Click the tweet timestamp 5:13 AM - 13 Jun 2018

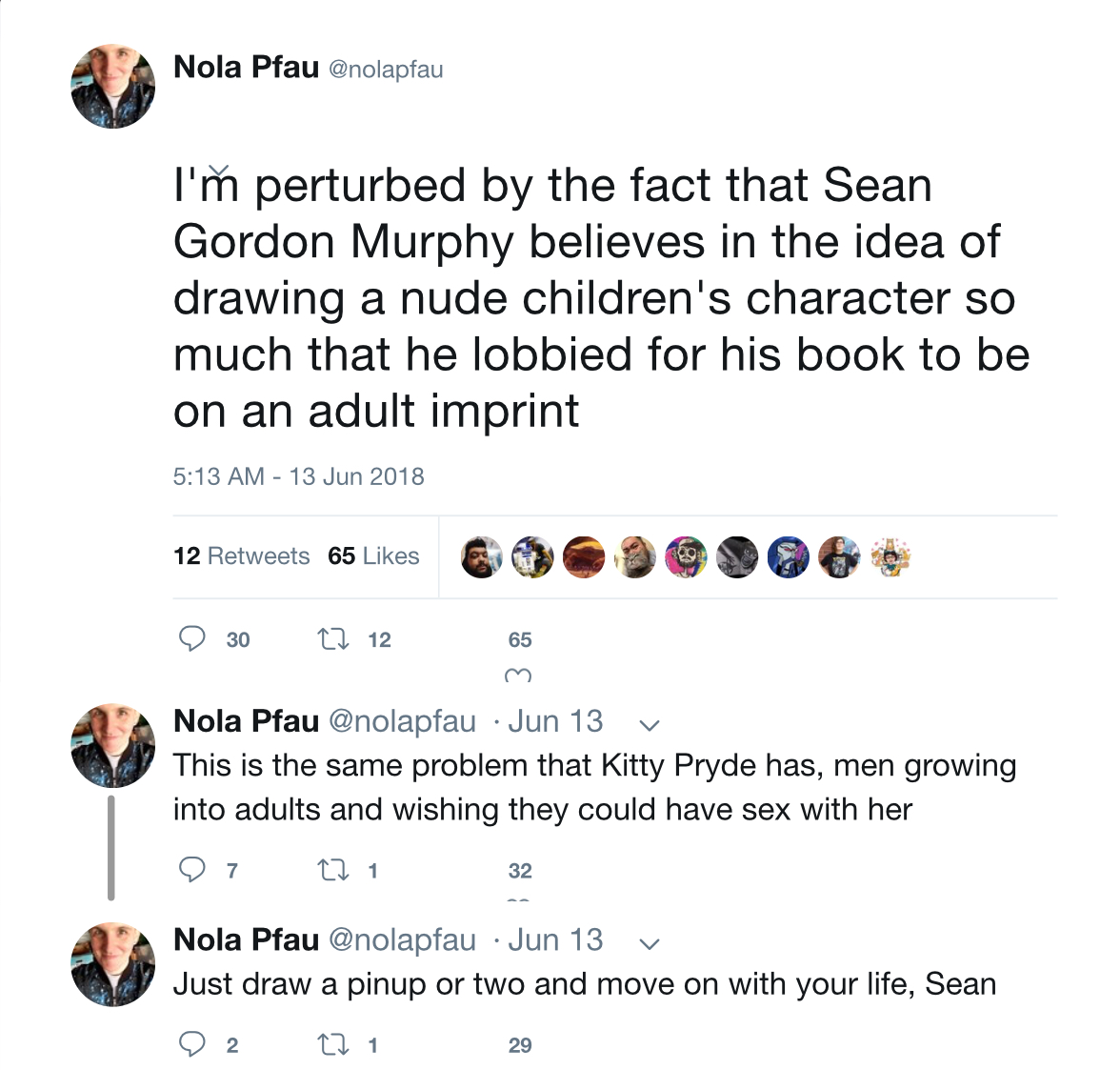(x=299, y=476)
